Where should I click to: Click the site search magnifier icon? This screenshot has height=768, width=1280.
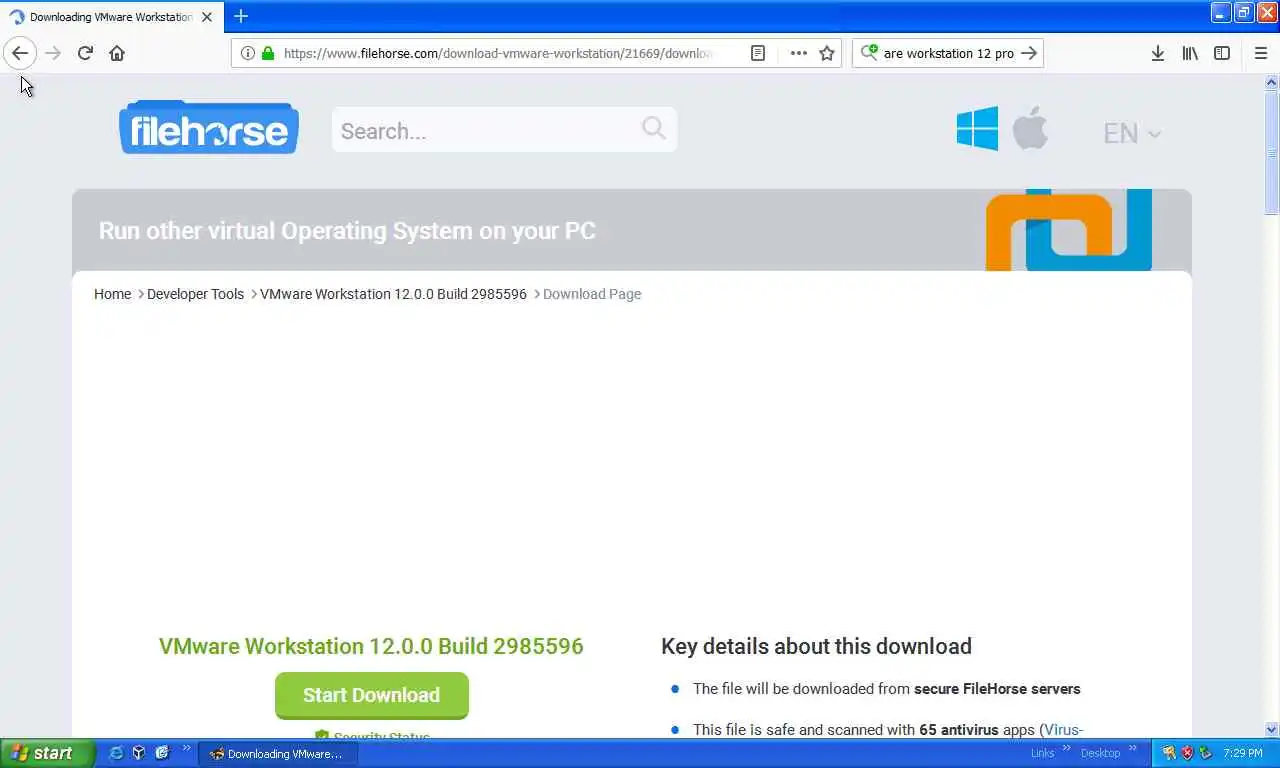point(654,128)
